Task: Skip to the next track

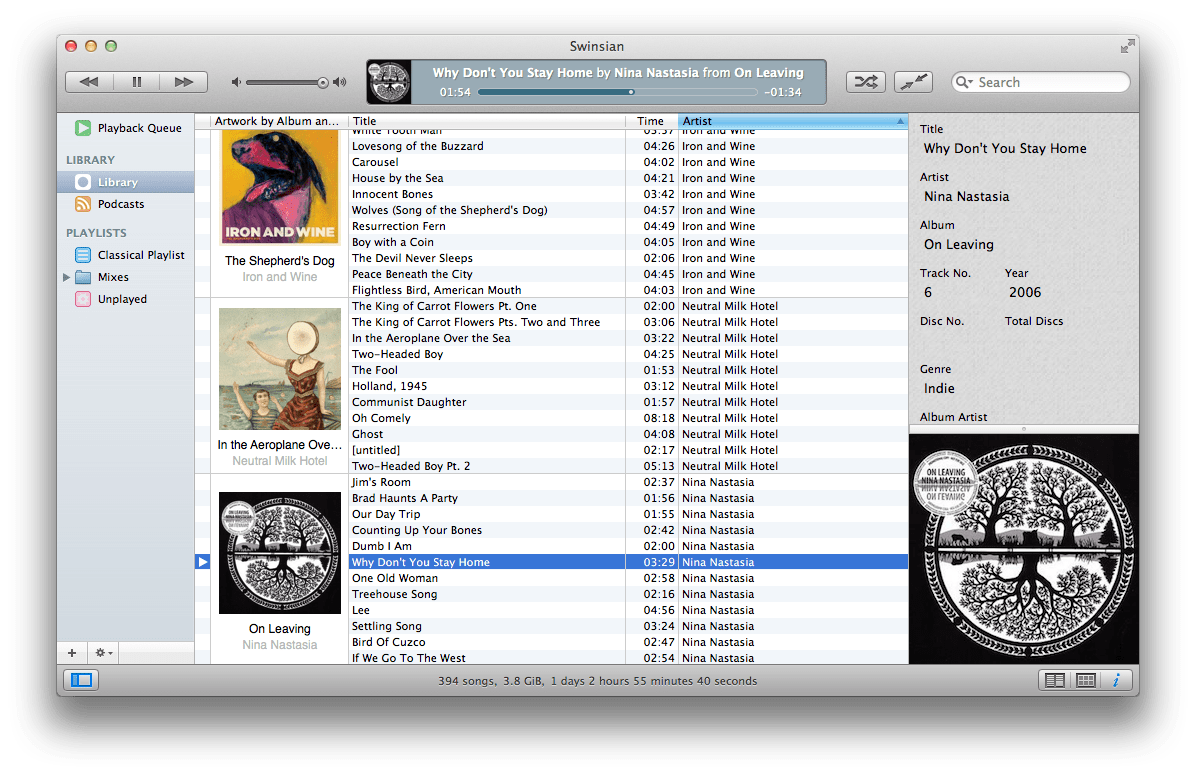Action: (x=184, y=82)
